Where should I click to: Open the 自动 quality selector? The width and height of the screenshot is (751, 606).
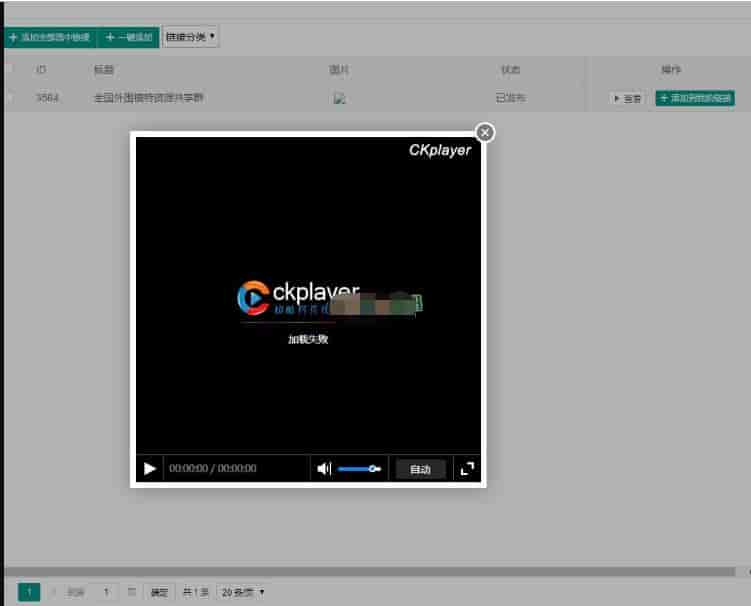(421, 469)
